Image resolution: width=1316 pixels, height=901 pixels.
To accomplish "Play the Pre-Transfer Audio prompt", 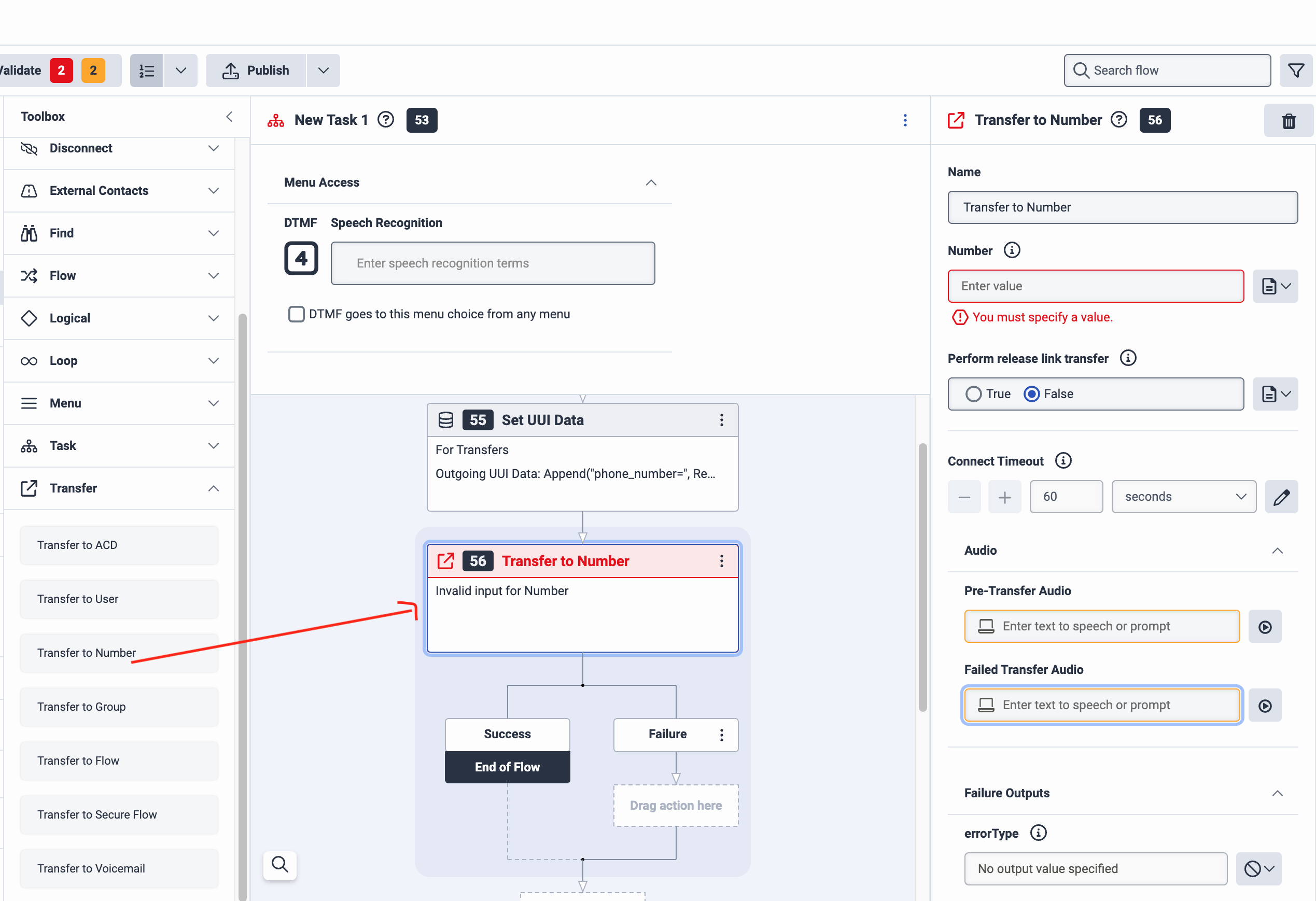I will tap(1265, 626).
